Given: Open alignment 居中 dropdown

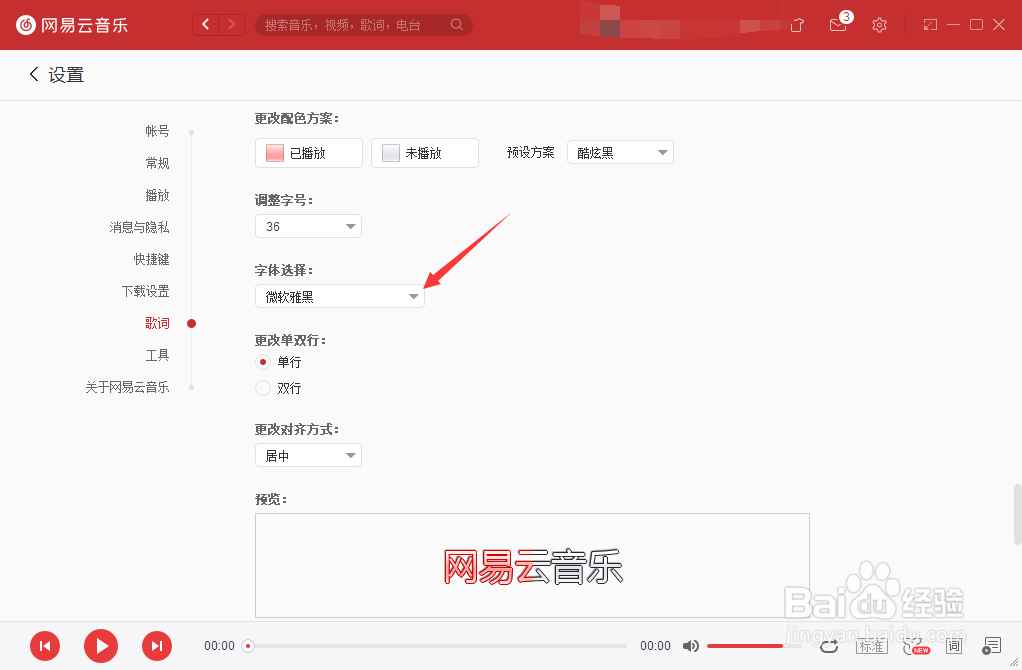Looking at the screenshot, I should pyautogui.click(x=308, y=456).
